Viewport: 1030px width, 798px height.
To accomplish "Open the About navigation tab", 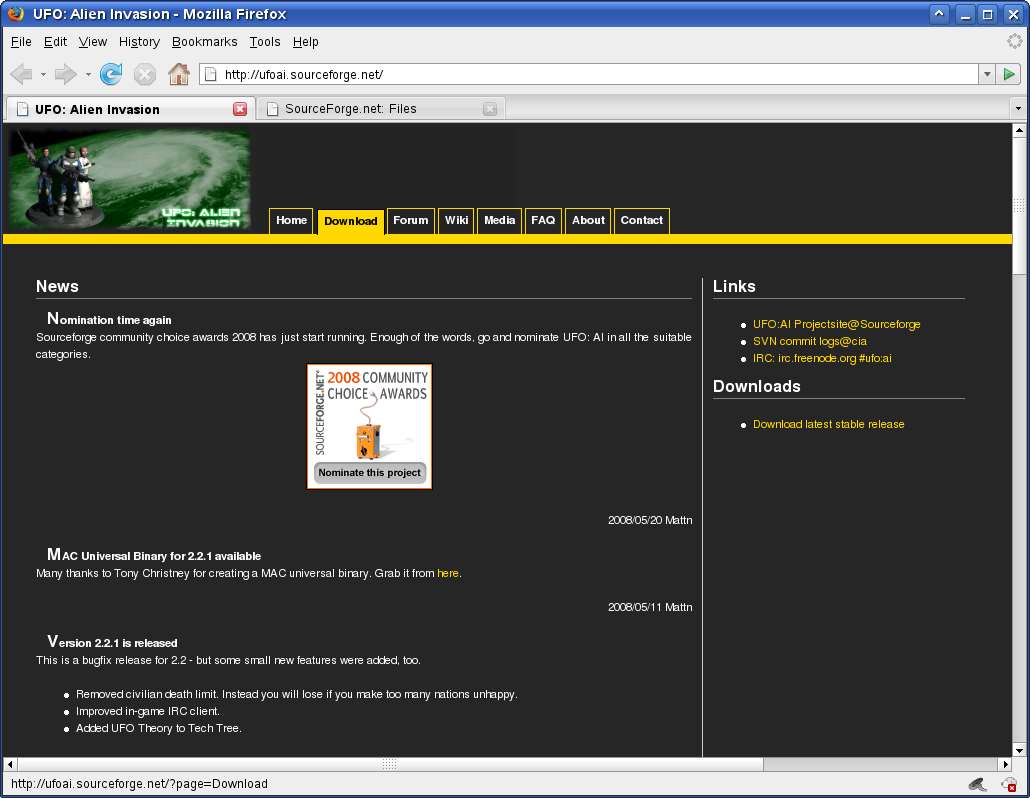I will point(588,221).
